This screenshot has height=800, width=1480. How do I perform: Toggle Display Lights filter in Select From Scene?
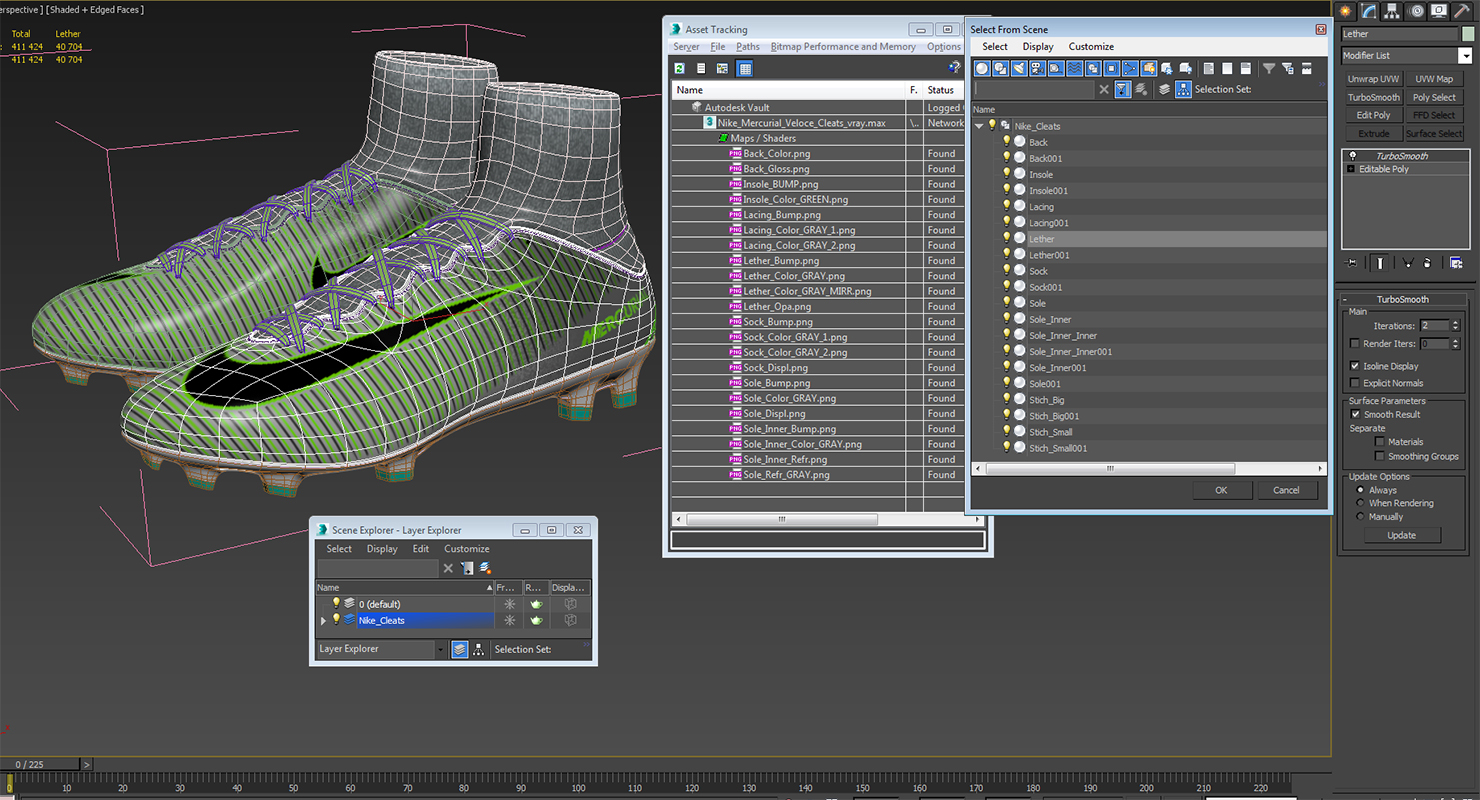click(x=1019, y=68)
